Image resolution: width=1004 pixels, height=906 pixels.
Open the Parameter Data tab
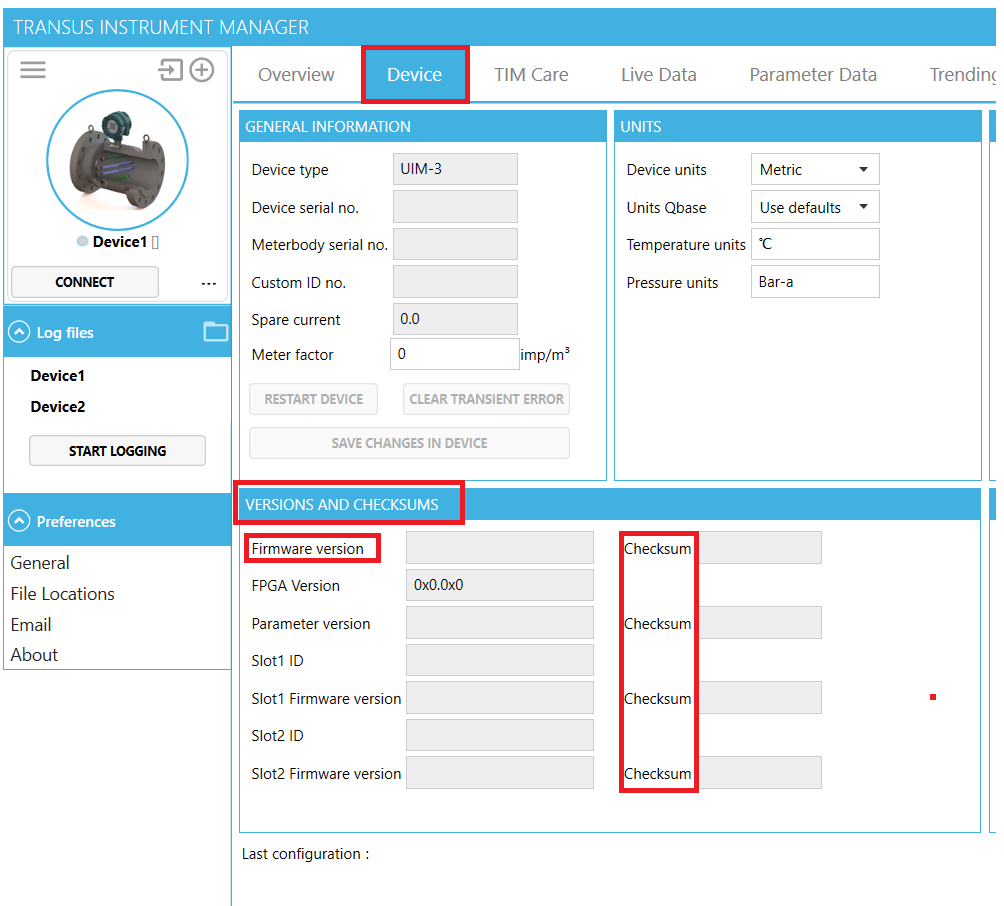(813, 74)
